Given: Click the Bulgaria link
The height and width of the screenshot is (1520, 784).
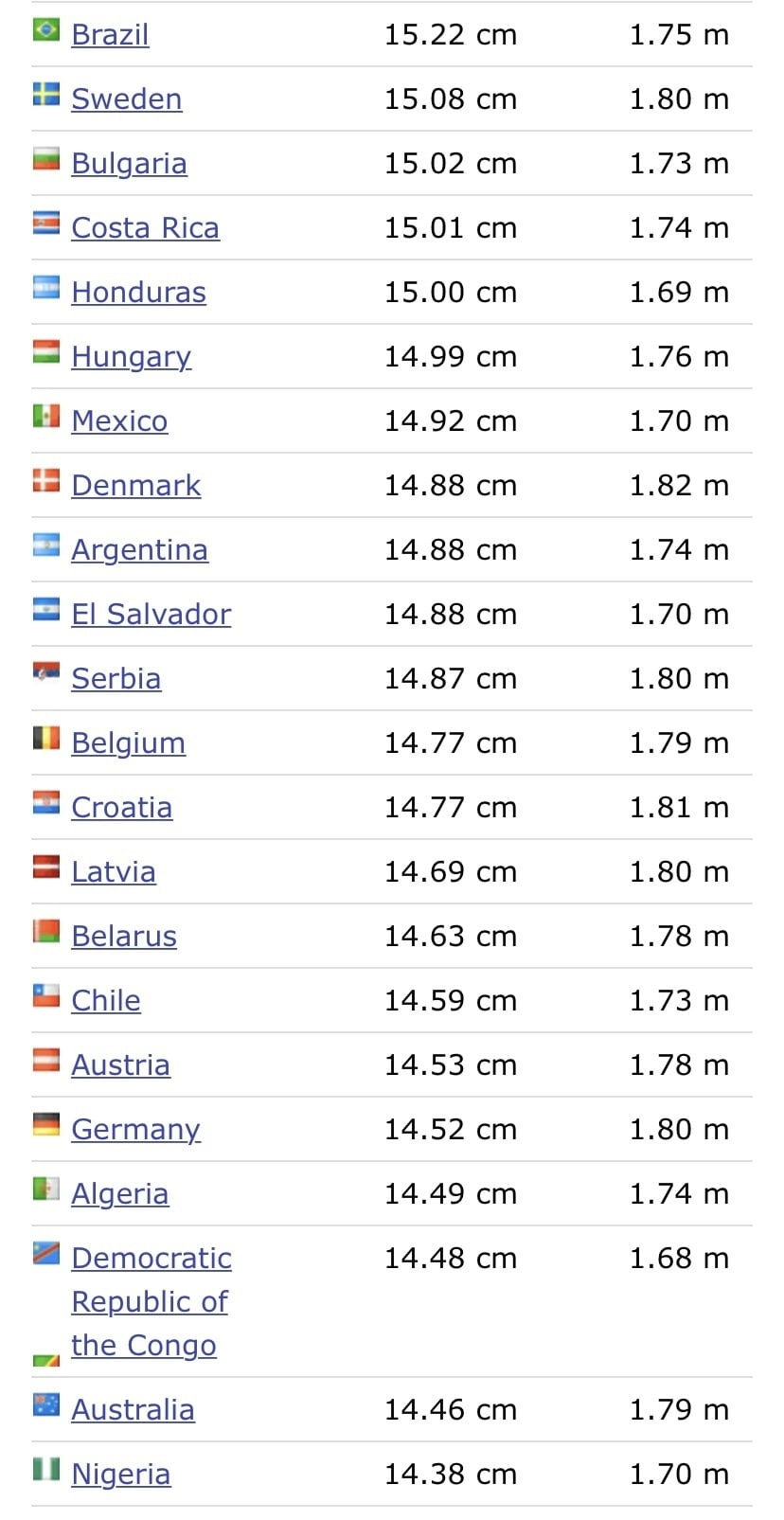Looking at the screenshot, I should click(x=130, y=164).
